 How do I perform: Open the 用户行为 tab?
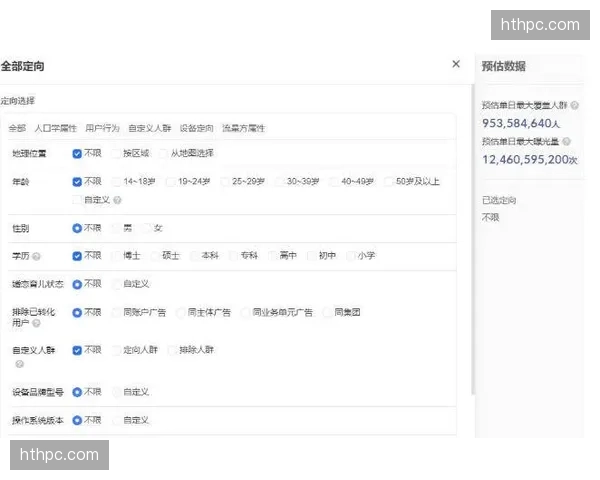click(103, 128)
